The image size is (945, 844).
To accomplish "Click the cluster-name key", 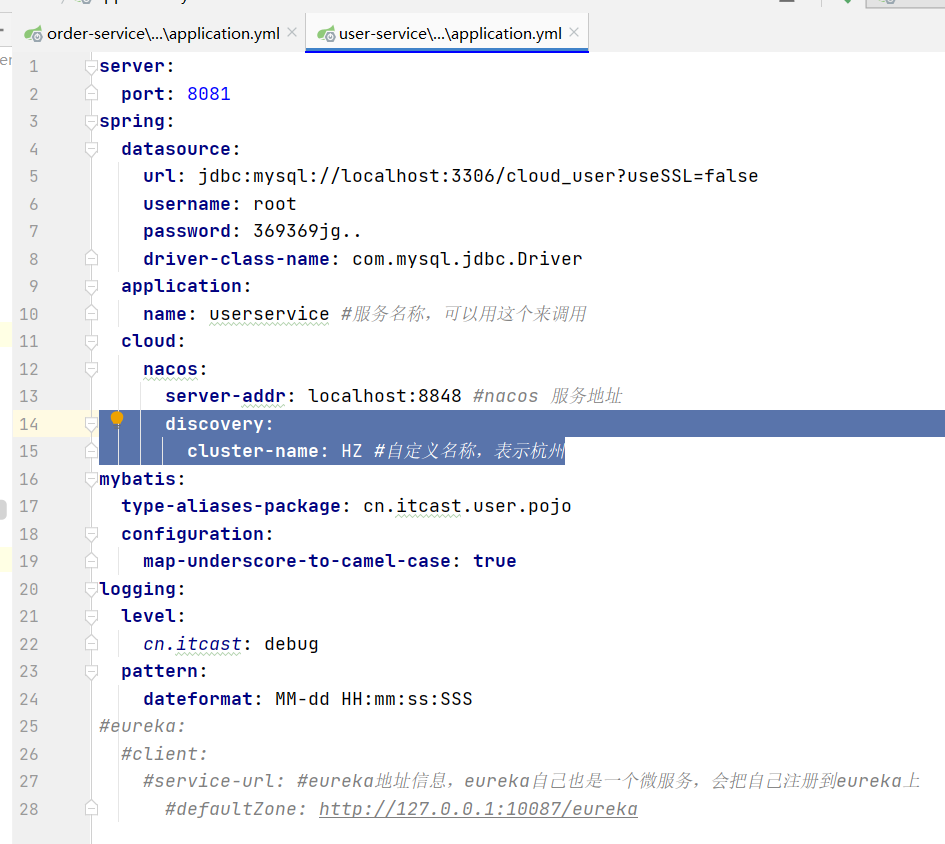I will (x=252, y=451).
